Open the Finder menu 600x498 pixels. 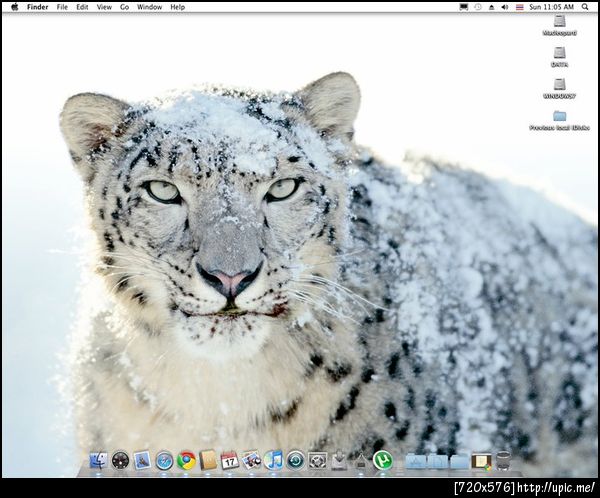coord(38,7)
